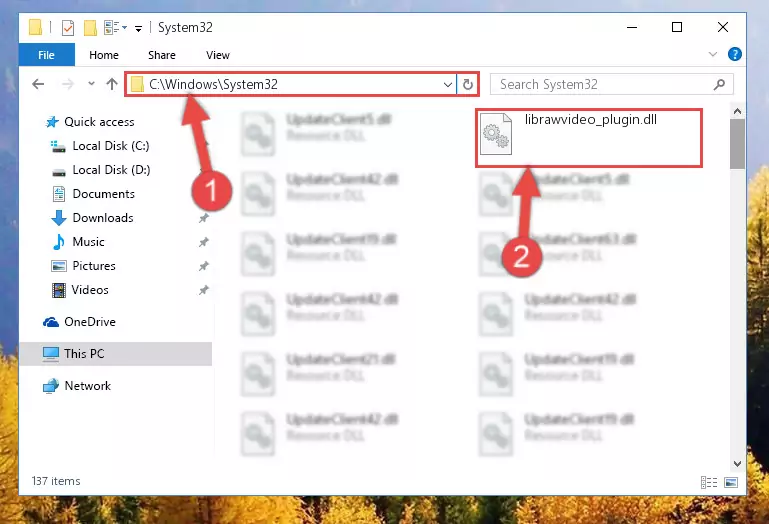
Task: Go back with the Back arrow
Action: coord(38,84)
